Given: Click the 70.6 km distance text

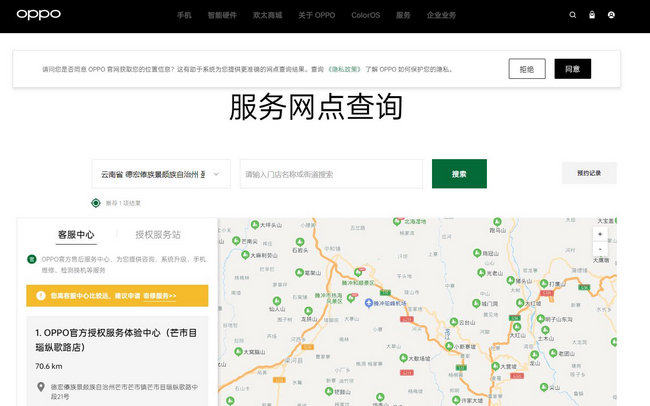Looking at the screenshot, I should pyautogui.click(x=49, y=366).
